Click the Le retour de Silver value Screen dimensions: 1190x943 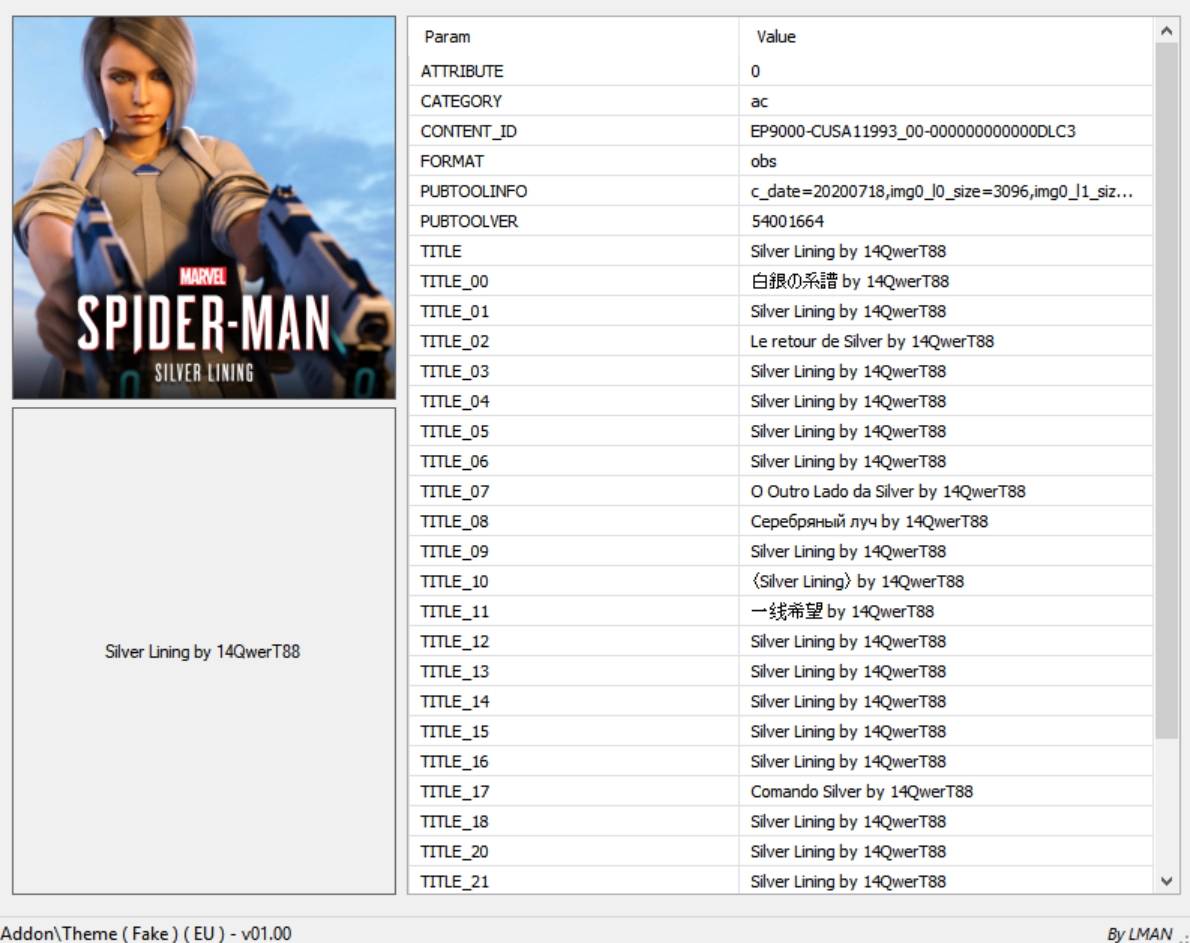coord(872,341)
